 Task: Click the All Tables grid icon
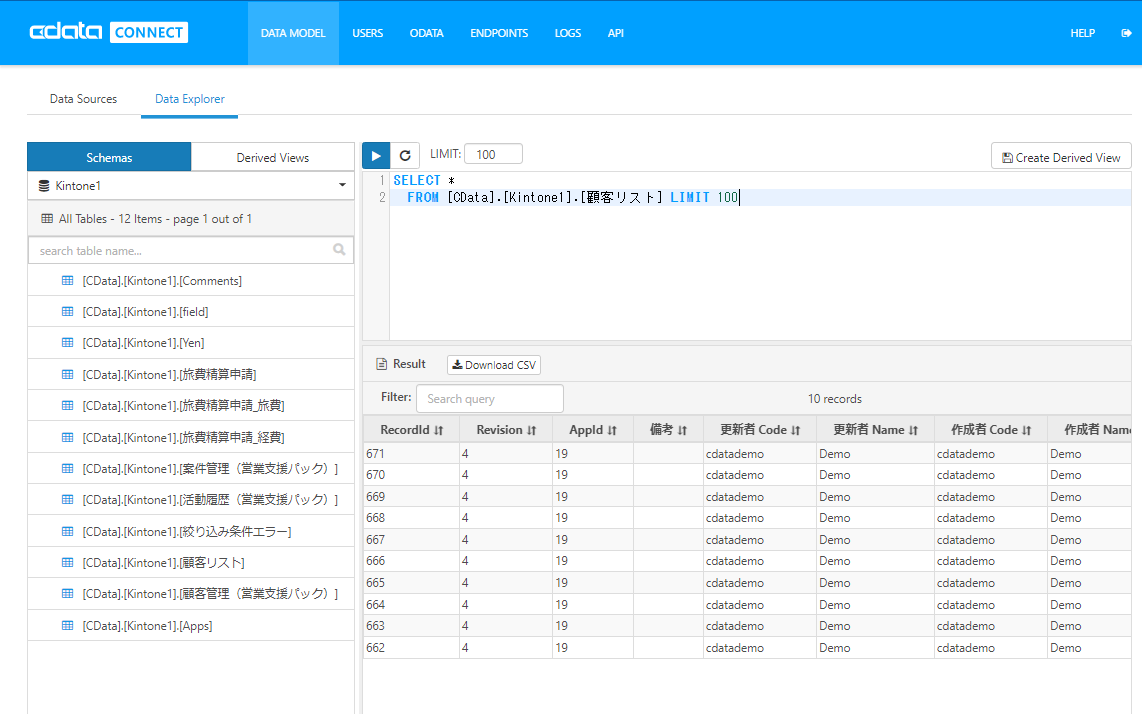[x=47, y=219]
